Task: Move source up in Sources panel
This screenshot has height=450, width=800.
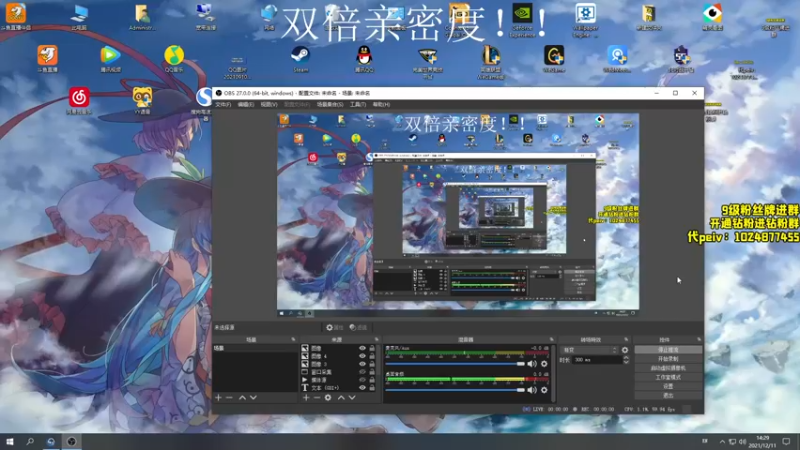Action: [x=341, y=397]
